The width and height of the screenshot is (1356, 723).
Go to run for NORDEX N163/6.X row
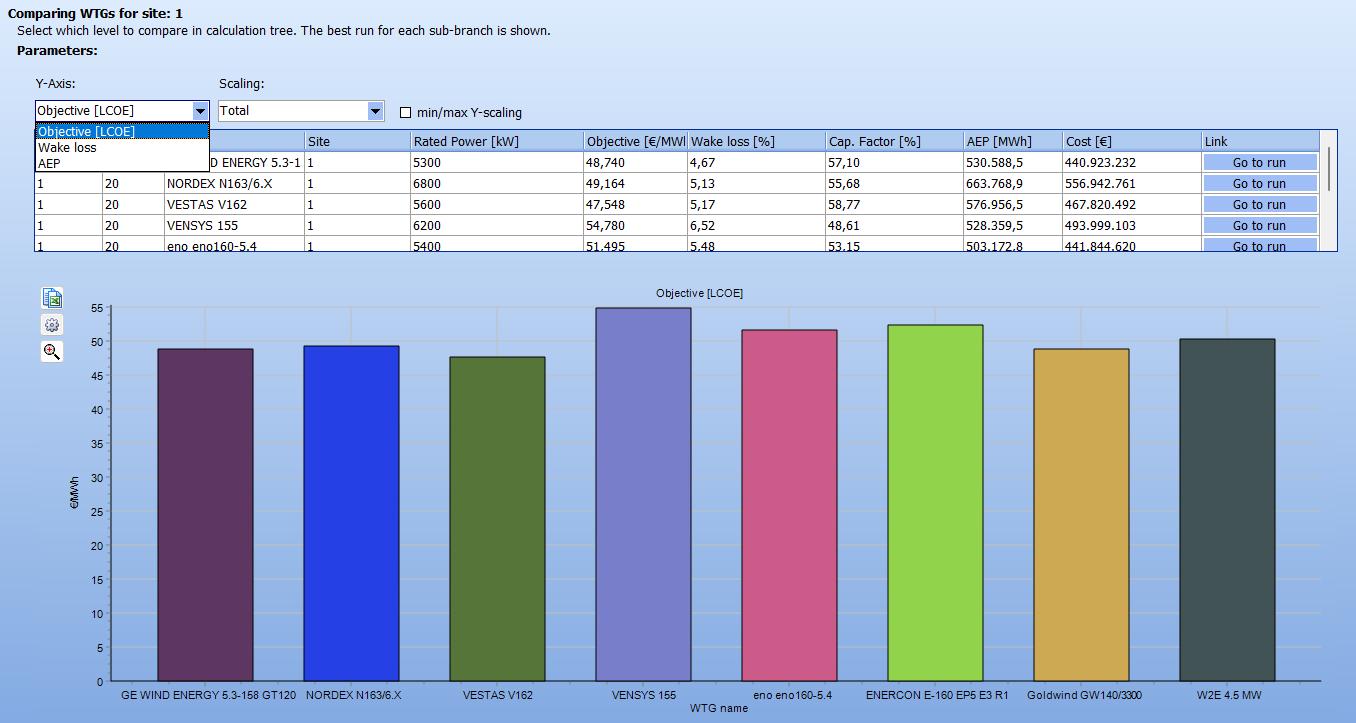tap(1259, 183)
